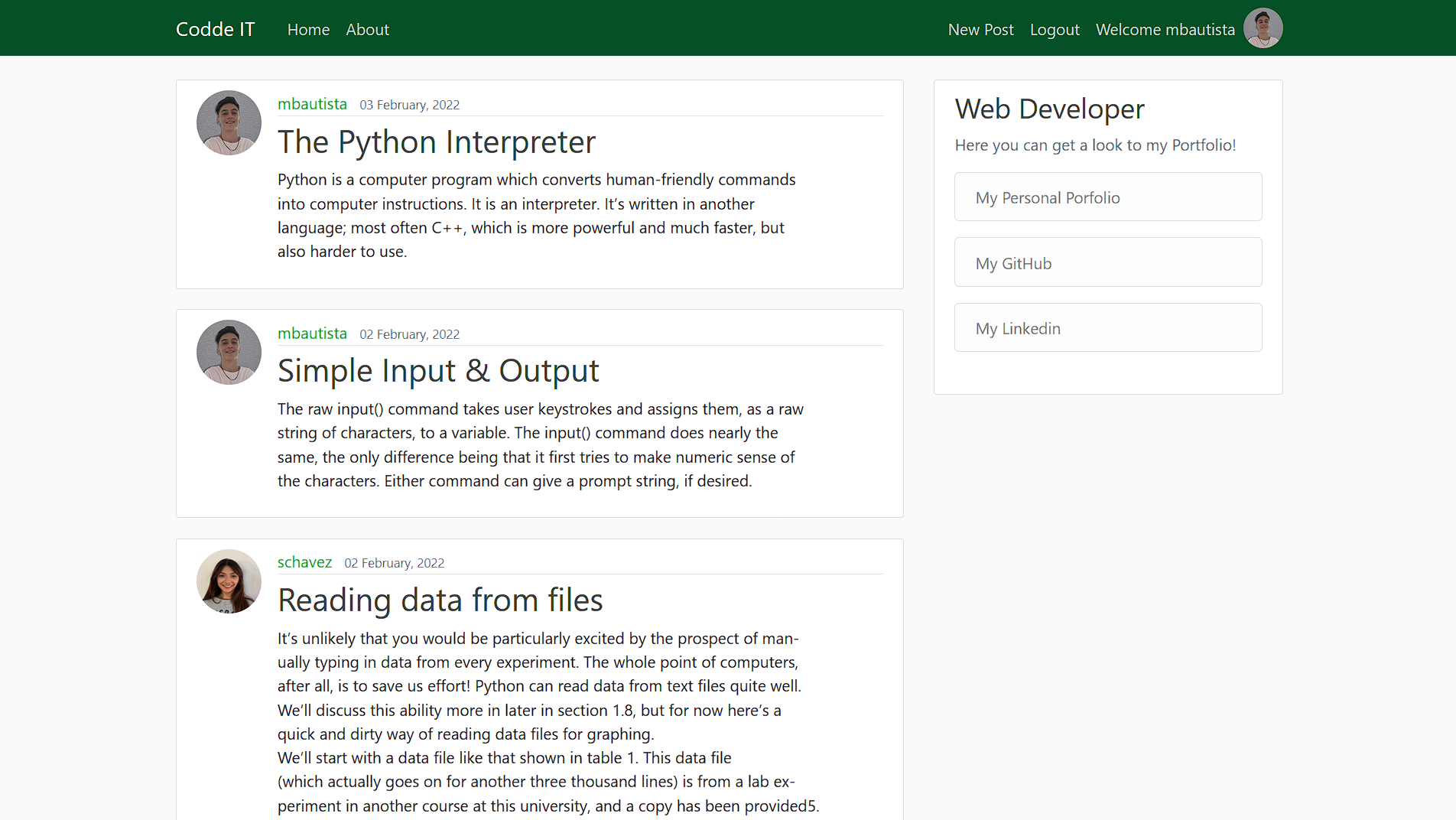Create a New Post from navbar
The image size is (1456, 820).
click(x=980, y=30)
